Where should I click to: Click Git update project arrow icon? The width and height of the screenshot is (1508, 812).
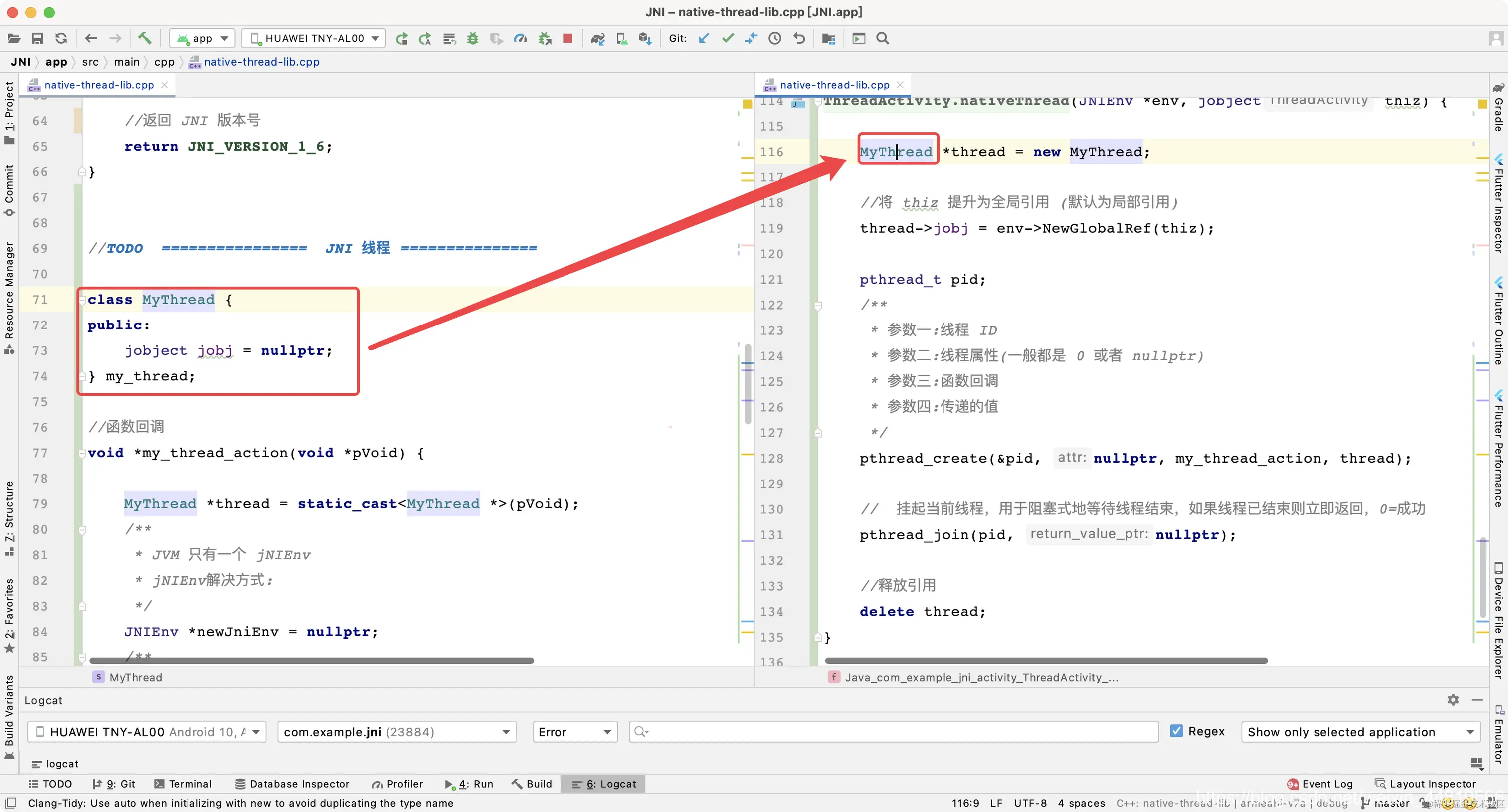(x=704, y=38)
